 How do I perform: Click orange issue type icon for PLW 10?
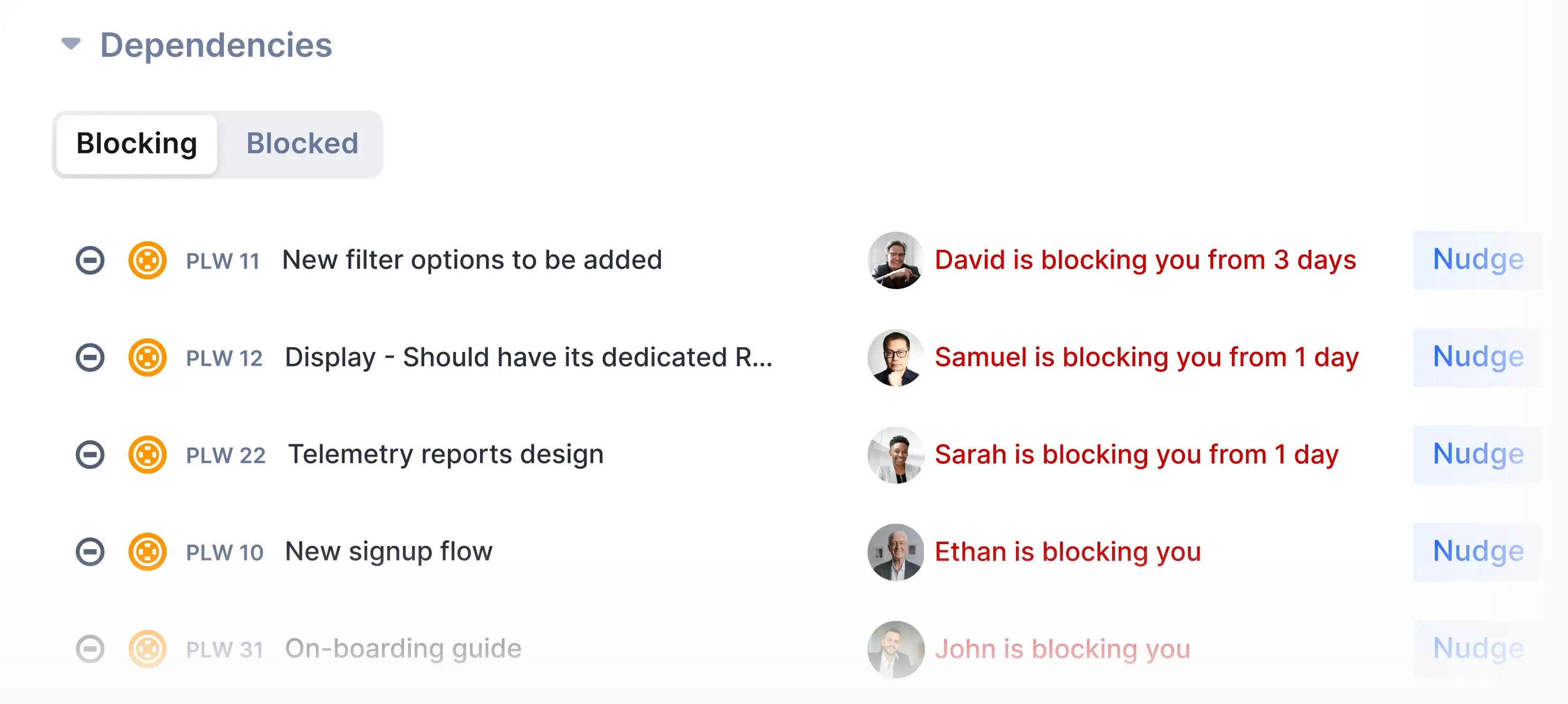(147, 552)
